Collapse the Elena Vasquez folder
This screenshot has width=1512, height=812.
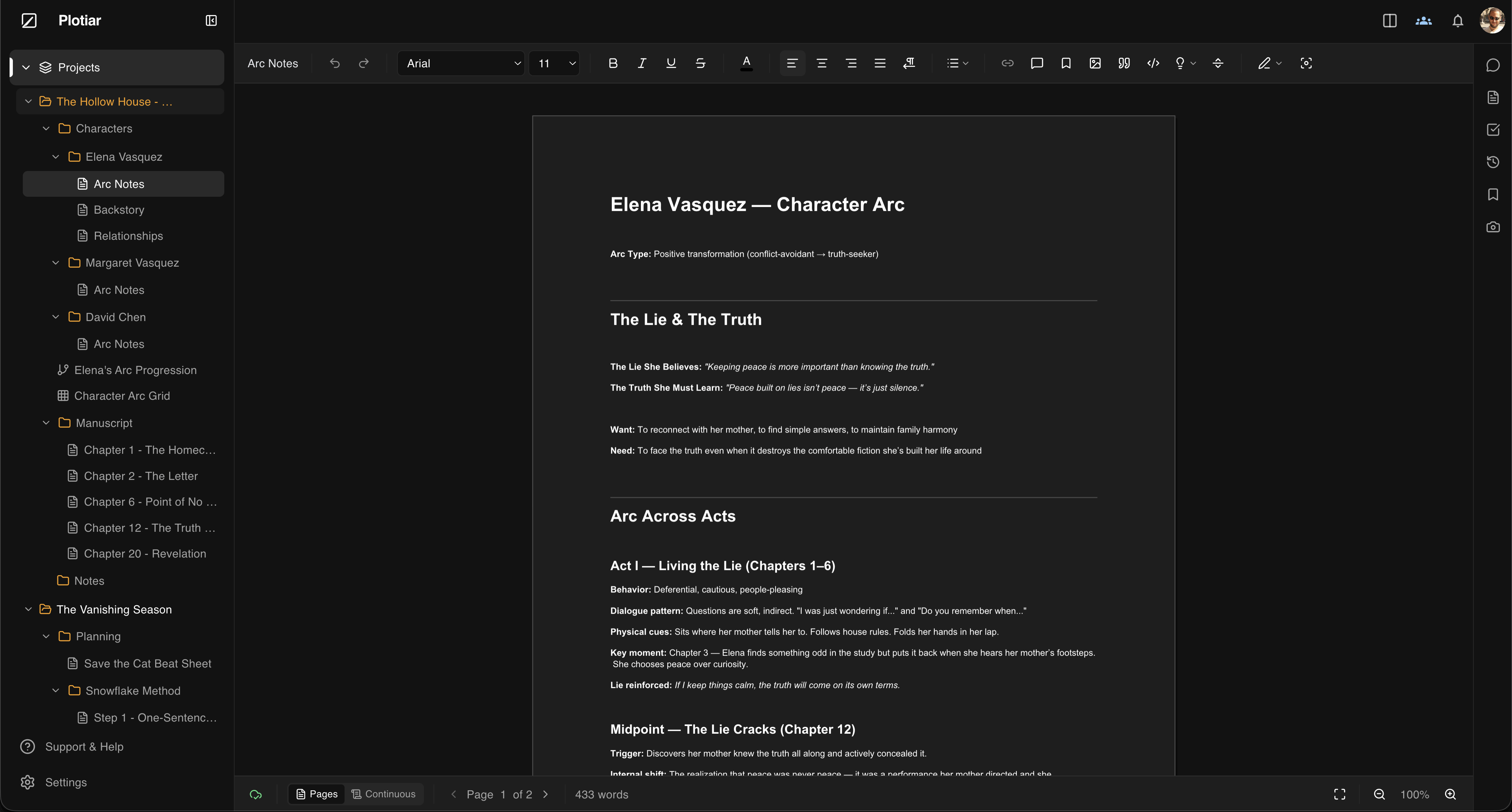click(56, 156)
